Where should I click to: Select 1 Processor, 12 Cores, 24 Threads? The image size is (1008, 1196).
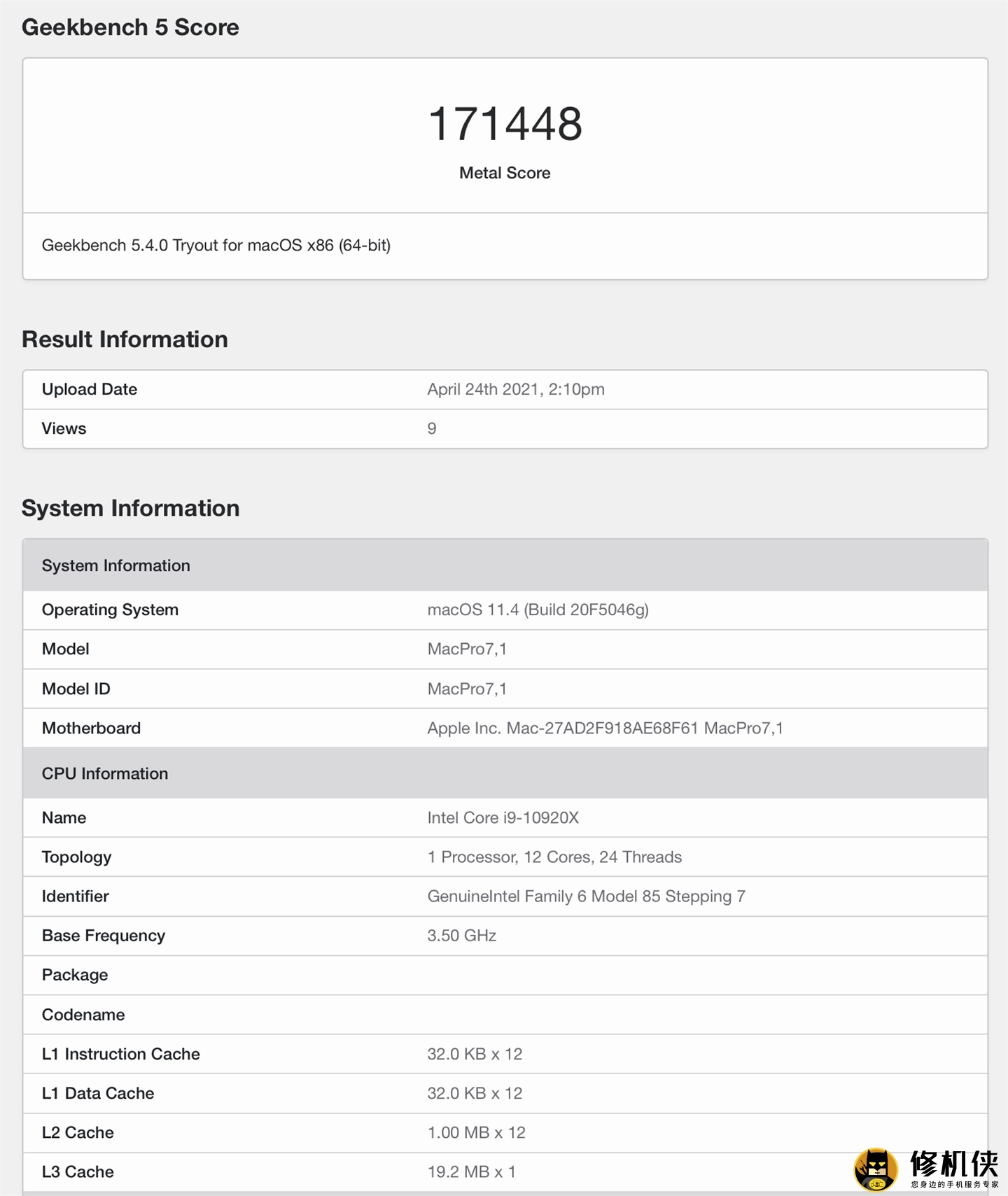click(554, 857)
